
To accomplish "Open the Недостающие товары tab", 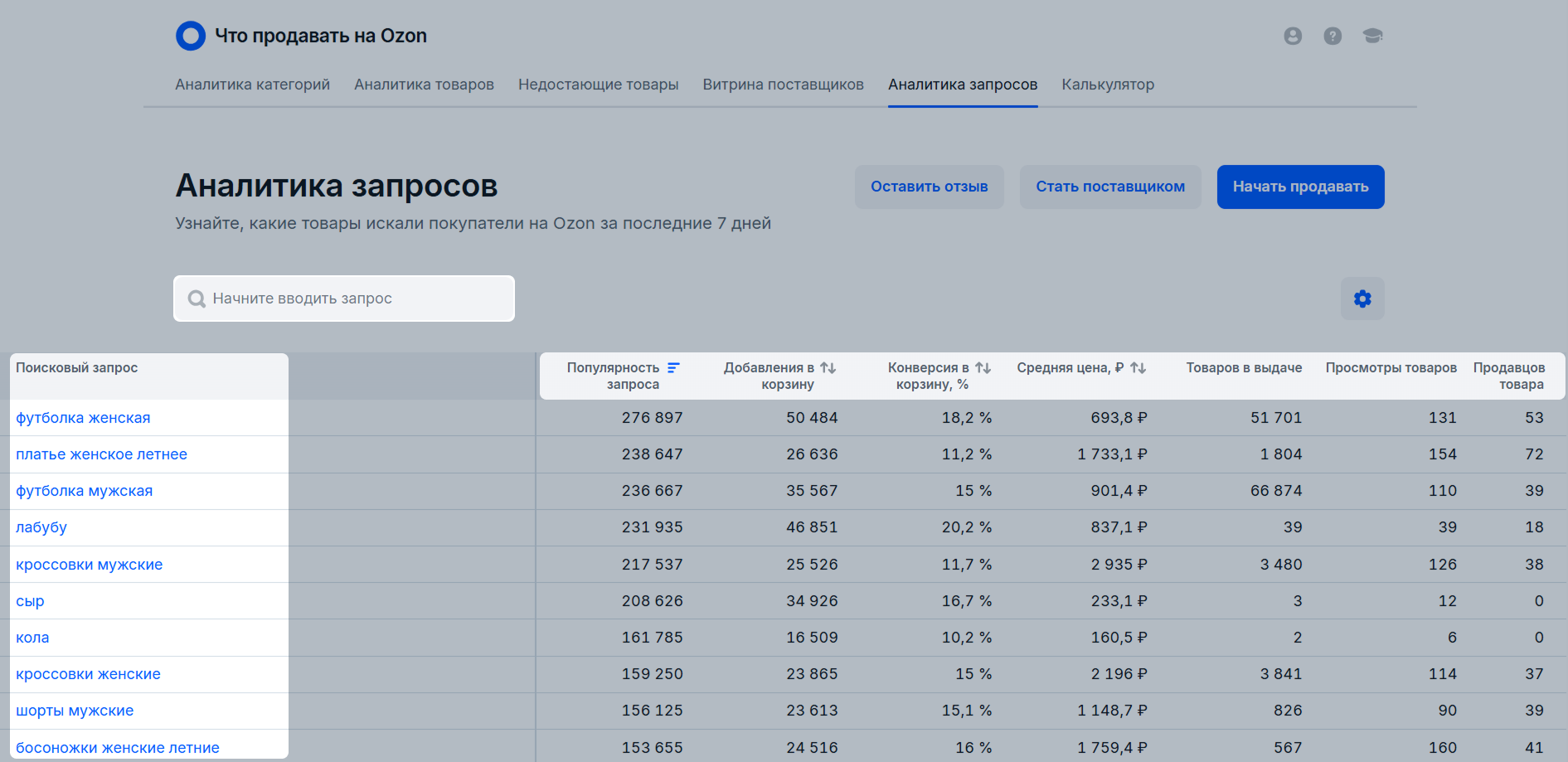I will 598,85.
